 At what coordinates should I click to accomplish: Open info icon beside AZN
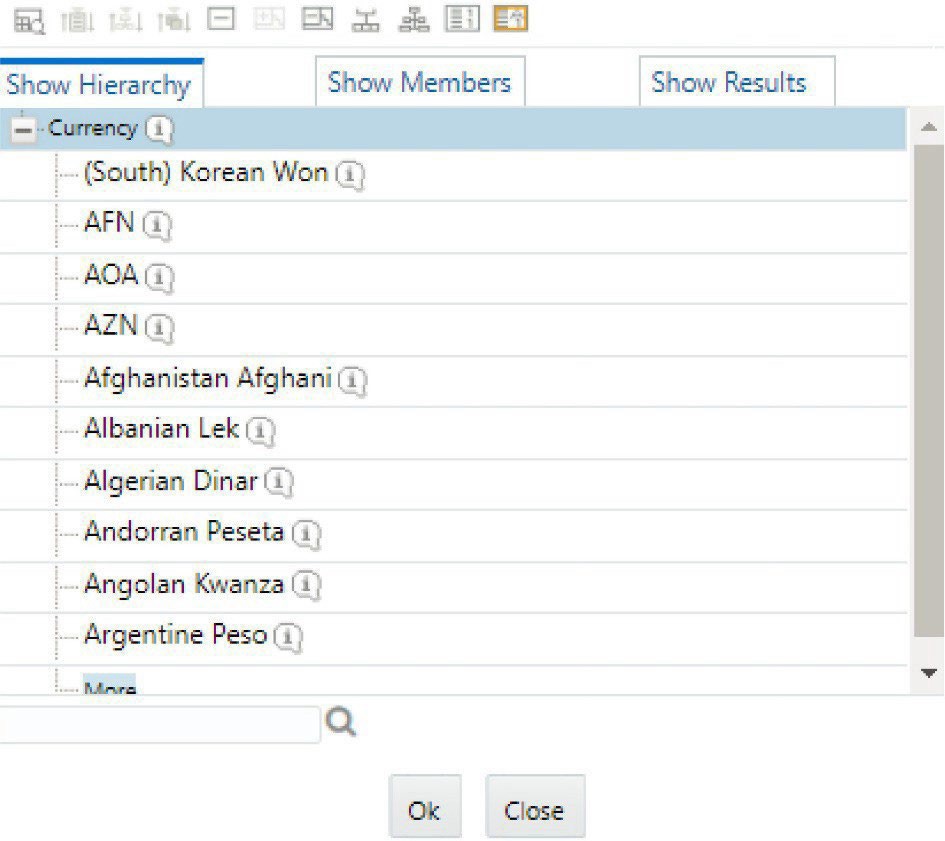(x=159, y=329)
